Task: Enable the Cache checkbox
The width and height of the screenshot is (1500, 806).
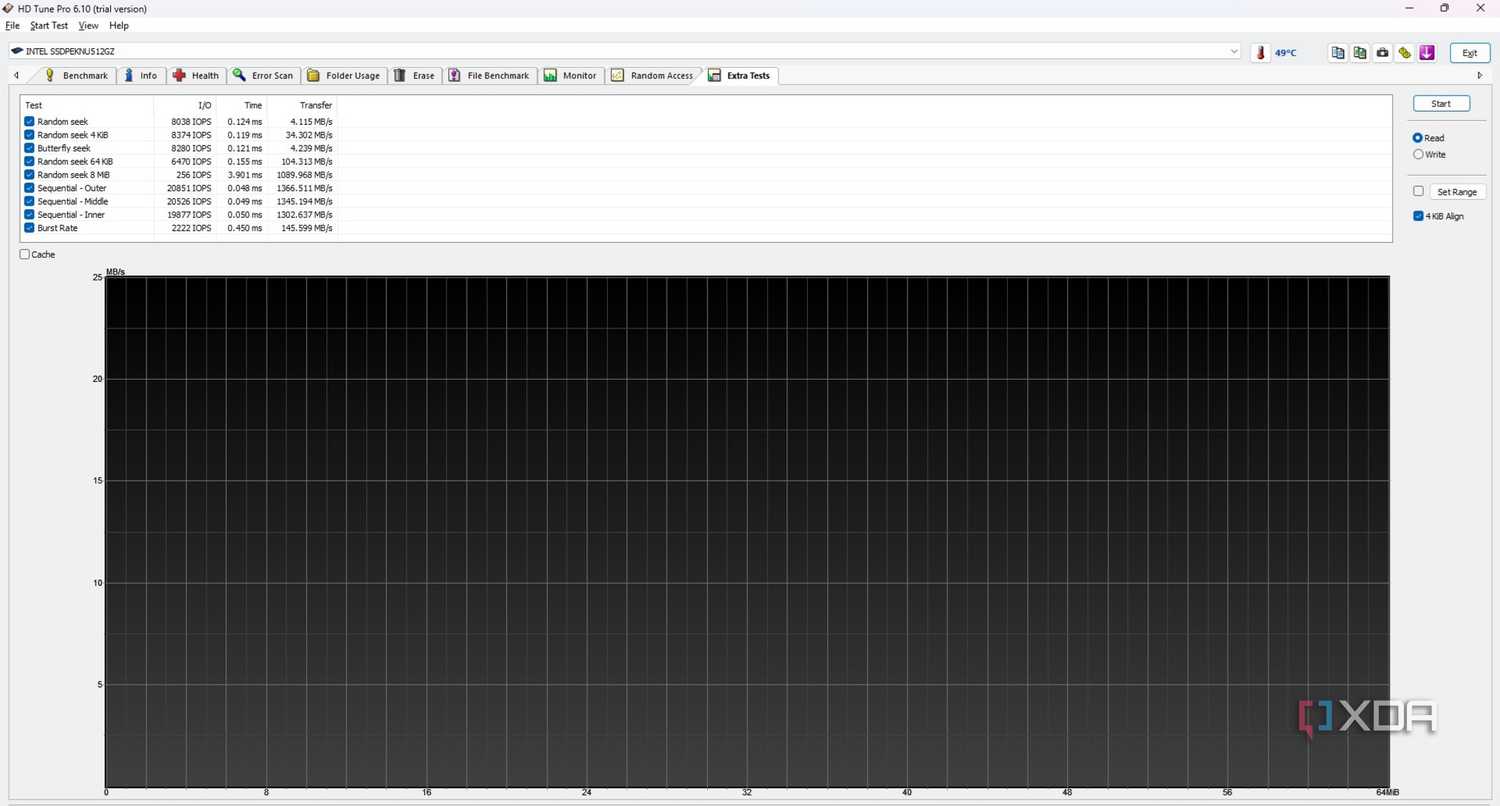Action: coord(25,254)
